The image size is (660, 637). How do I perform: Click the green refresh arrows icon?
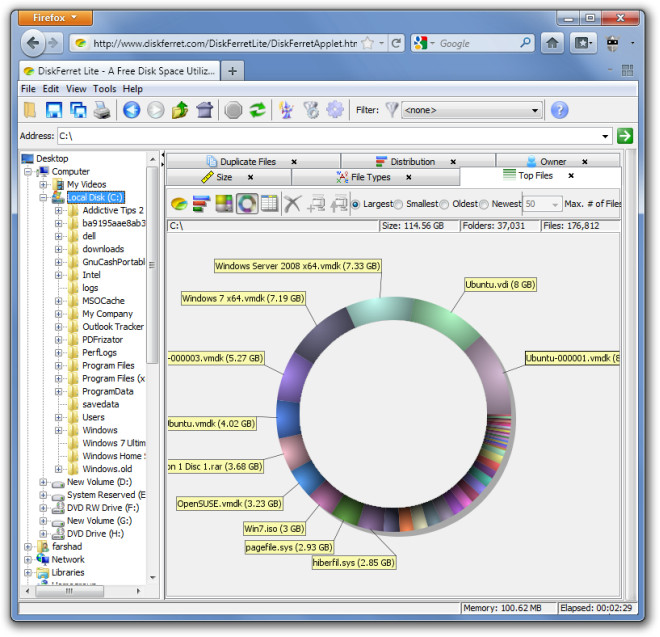257,110
